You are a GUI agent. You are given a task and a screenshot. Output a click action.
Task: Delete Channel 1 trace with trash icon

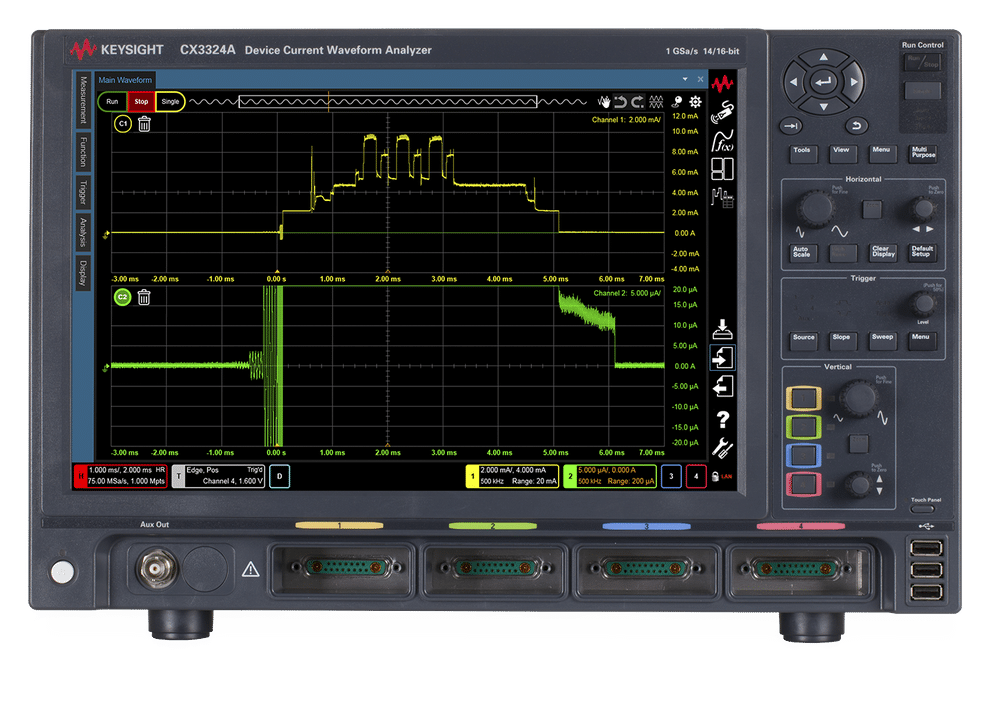pyautogui.click(x=144, y=124)
